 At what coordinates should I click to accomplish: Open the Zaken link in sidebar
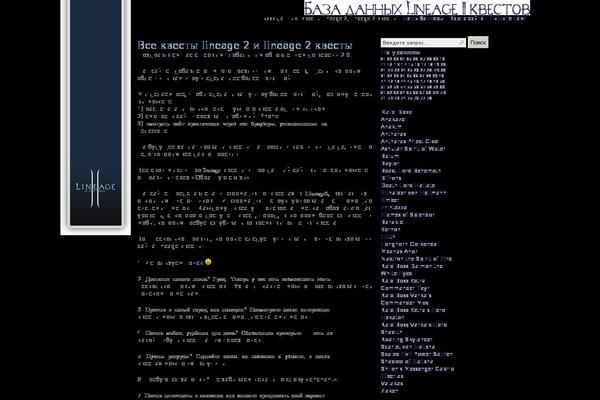[390, 391]
